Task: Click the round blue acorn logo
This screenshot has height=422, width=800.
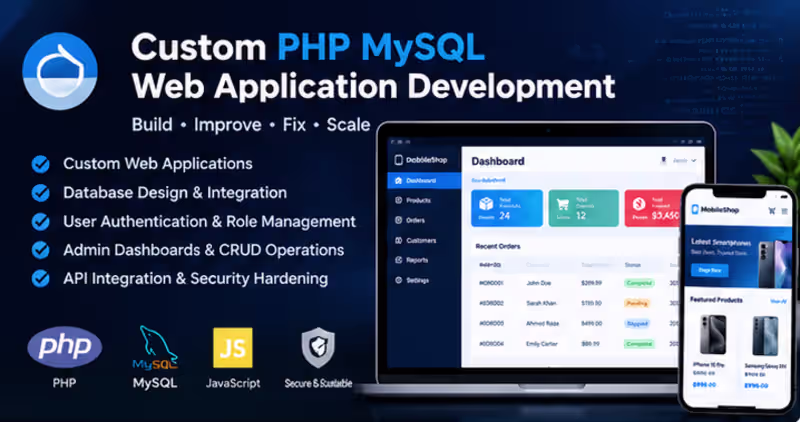Action: click(60, 71)
